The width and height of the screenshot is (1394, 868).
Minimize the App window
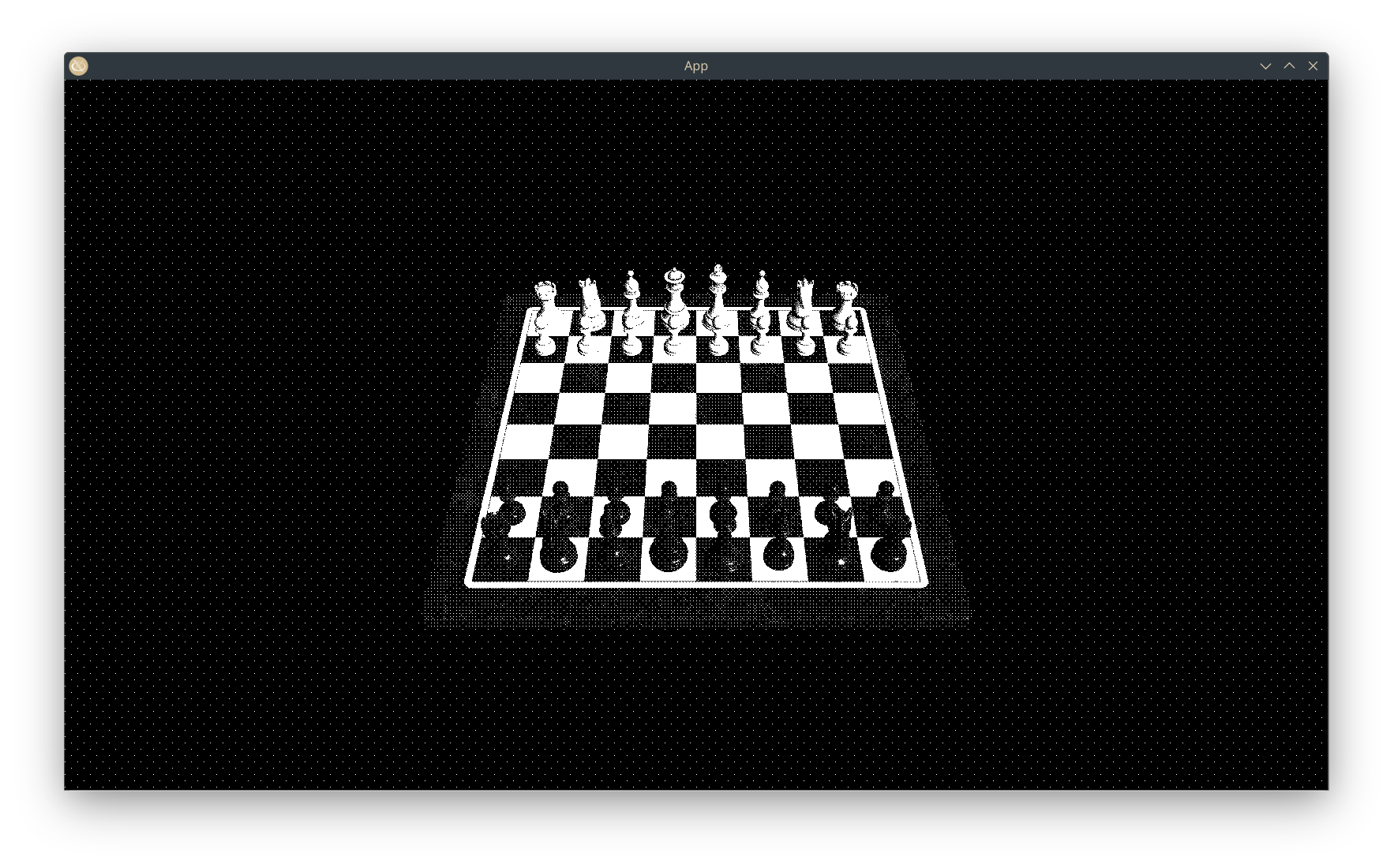[1265, 66]
